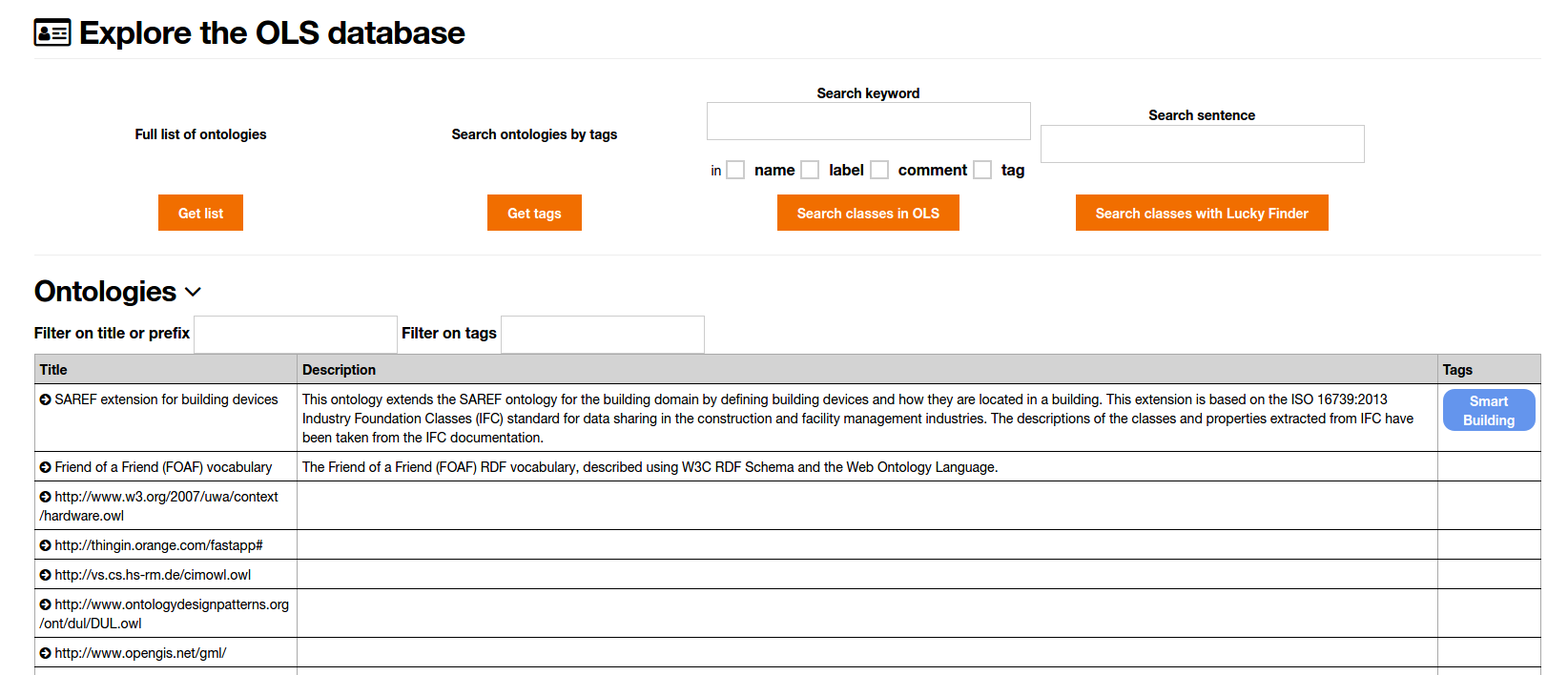This screenshot has height=675, width=1568.
Task: Click arrow icon beside SAREF extension for building devices
Action: (45, 399)
